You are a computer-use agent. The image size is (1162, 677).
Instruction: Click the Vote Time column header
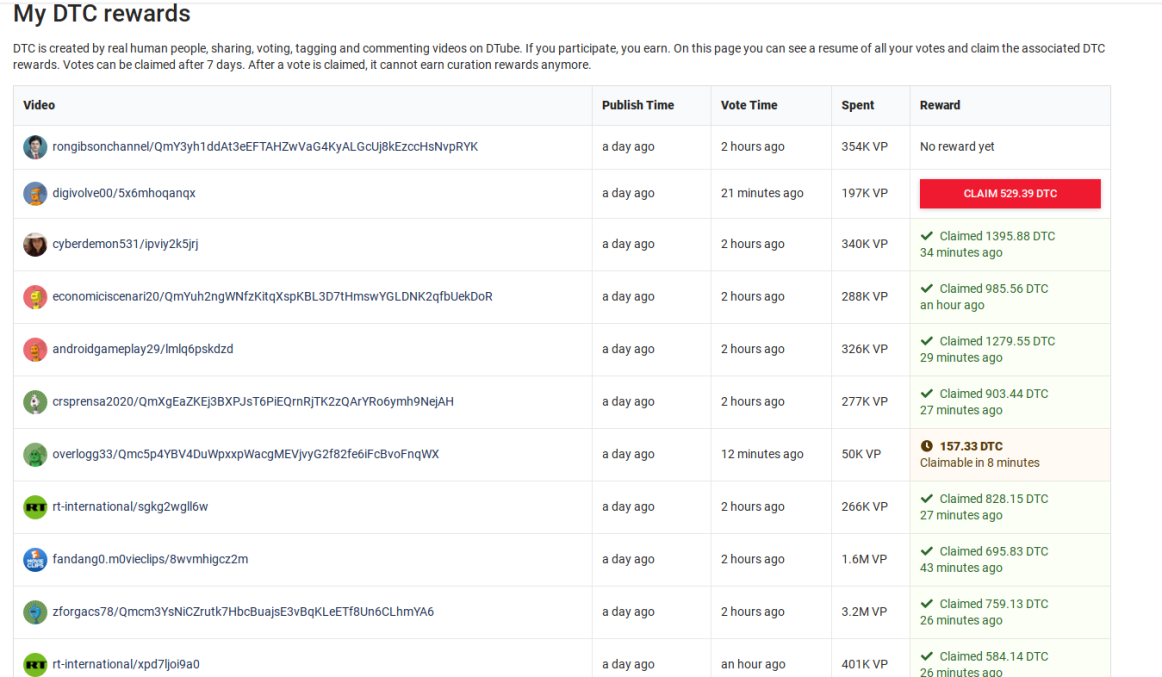tap(749, 105)
